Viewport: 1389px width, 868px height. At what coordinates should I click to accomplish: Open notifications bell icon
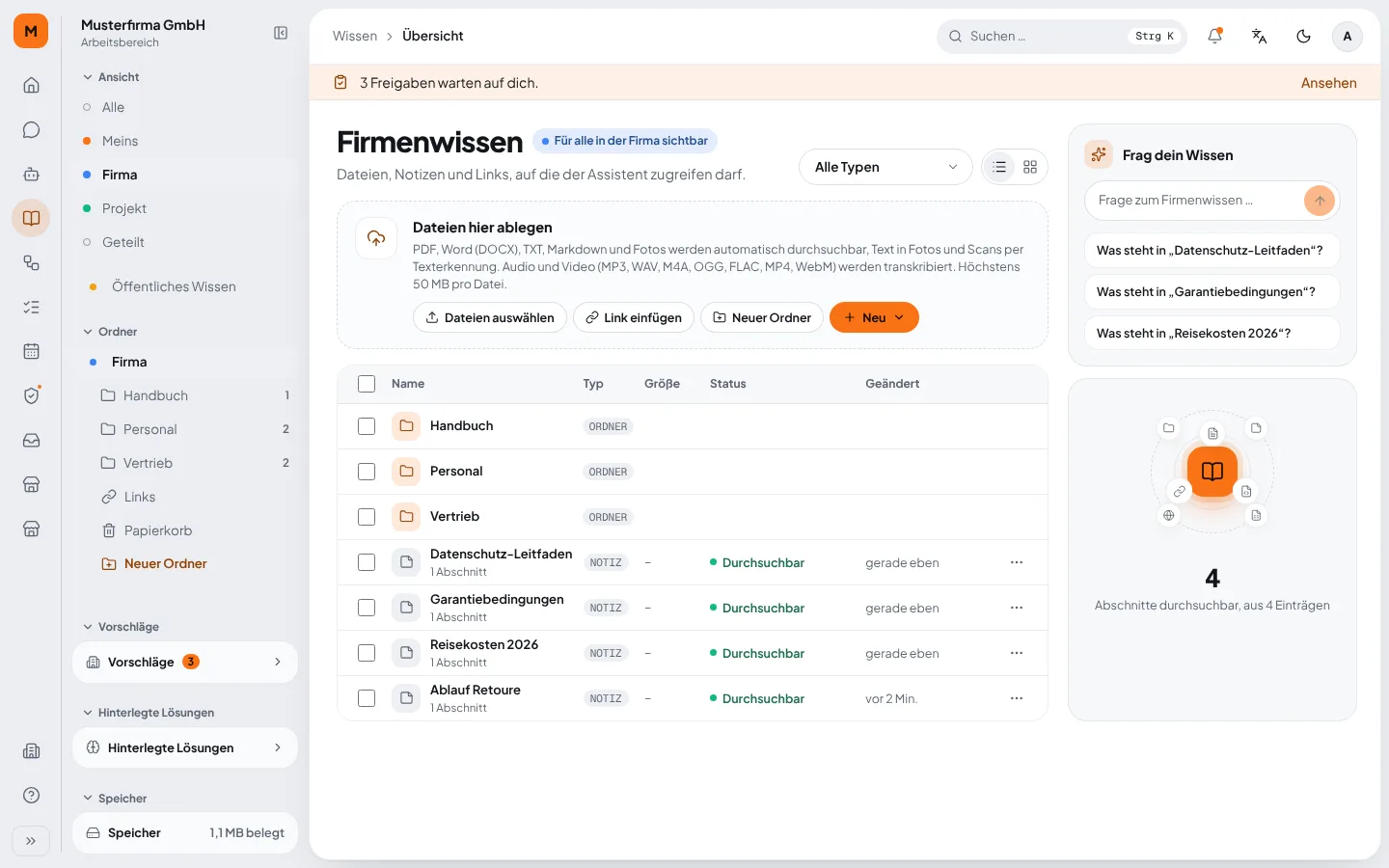pos(1214,36)
